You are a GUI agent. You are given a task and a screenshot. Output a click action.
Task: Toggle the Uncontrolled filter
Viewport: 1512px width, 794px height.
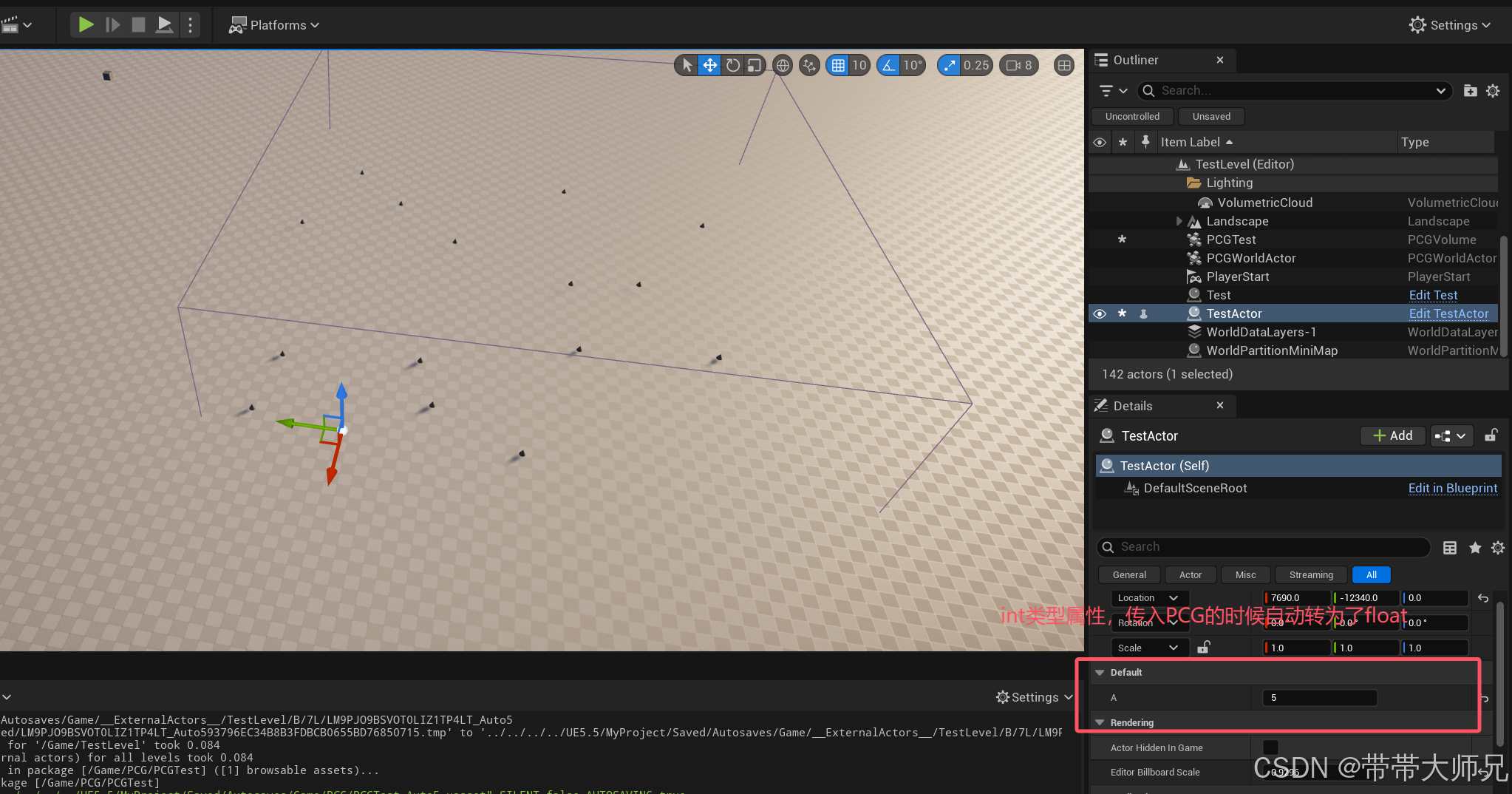click(1132, 116)
